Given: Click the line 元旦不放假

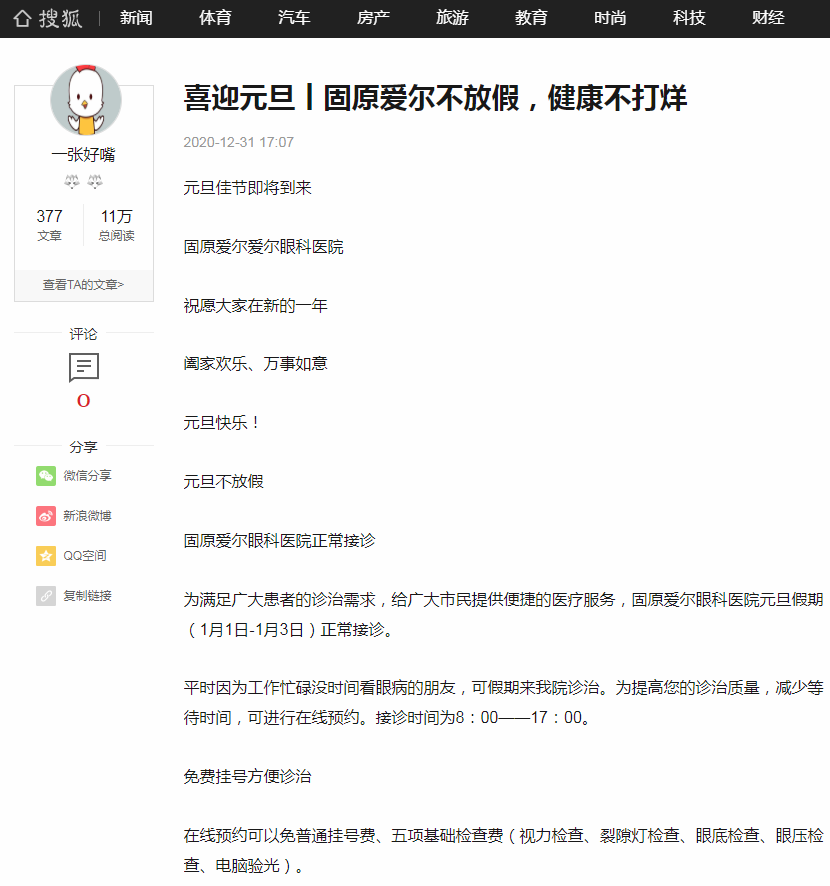Looking at the screenshot, I should [x=223, y=481].
